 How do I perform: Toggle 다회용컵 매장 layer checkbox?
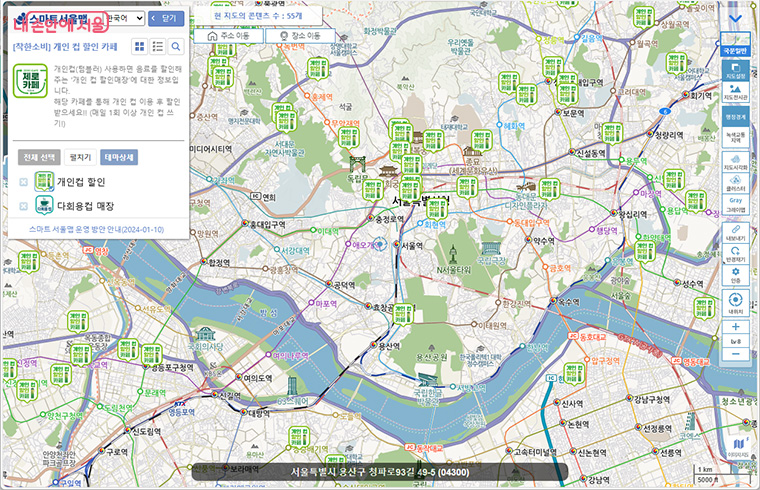click(23, 207)
